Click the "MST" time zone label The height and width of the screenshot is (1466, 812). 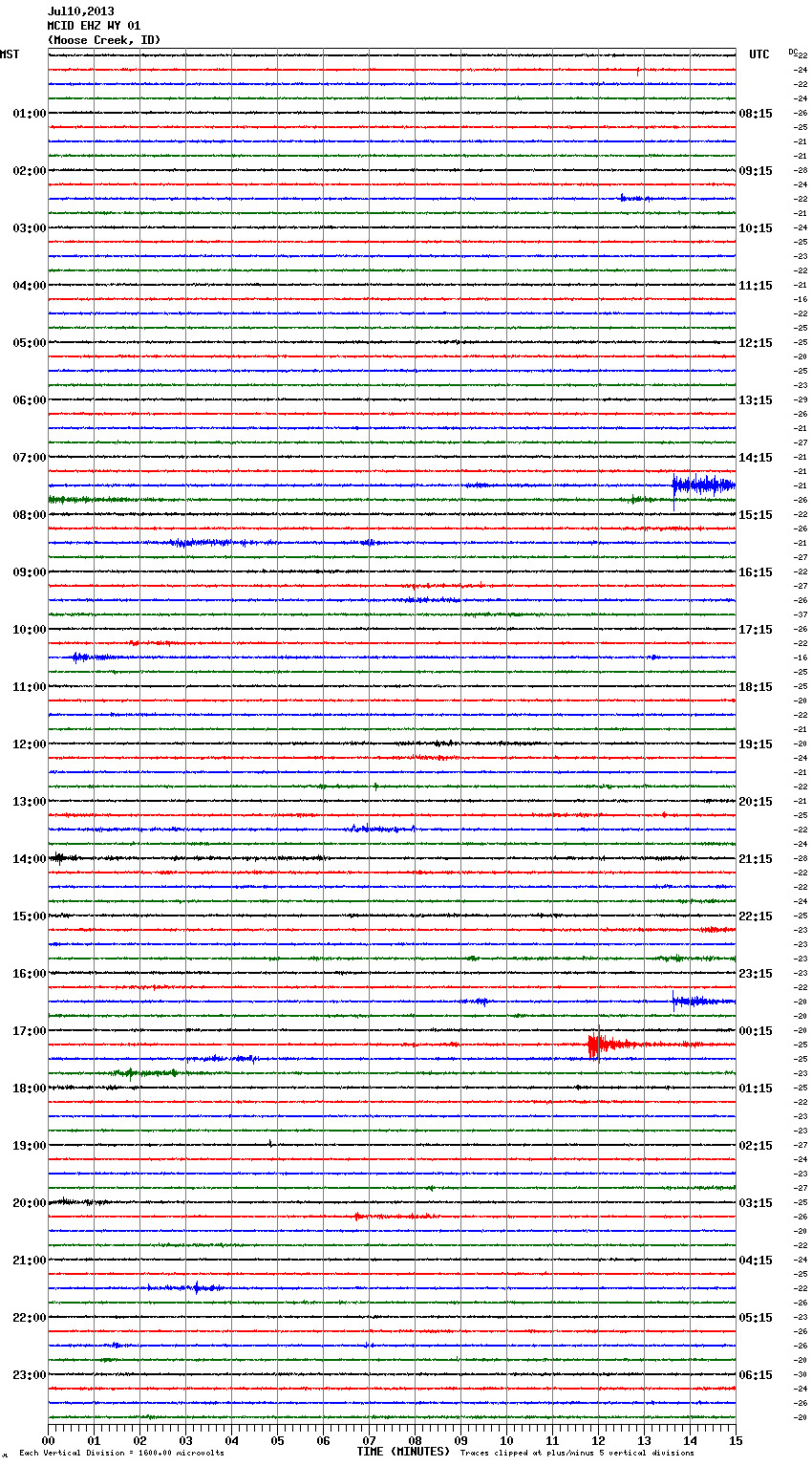tap(10, 54)
